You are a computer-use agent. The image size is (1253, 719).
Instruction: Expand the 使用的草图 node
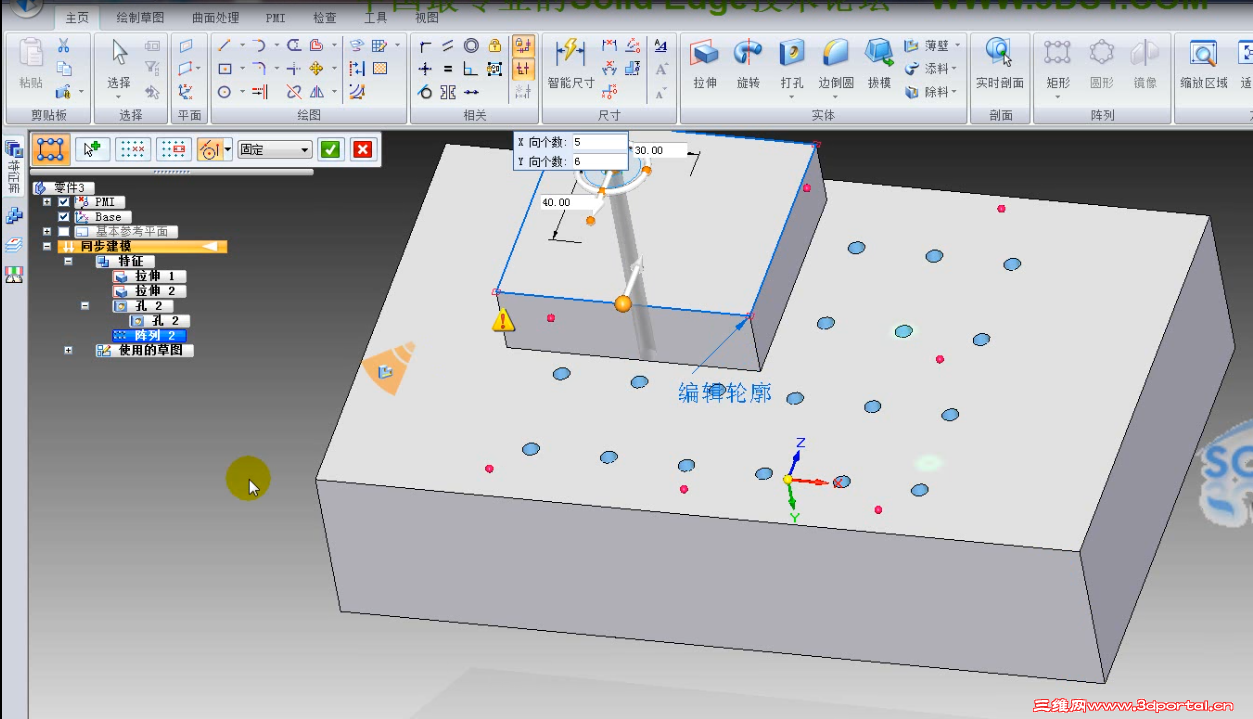68,350
